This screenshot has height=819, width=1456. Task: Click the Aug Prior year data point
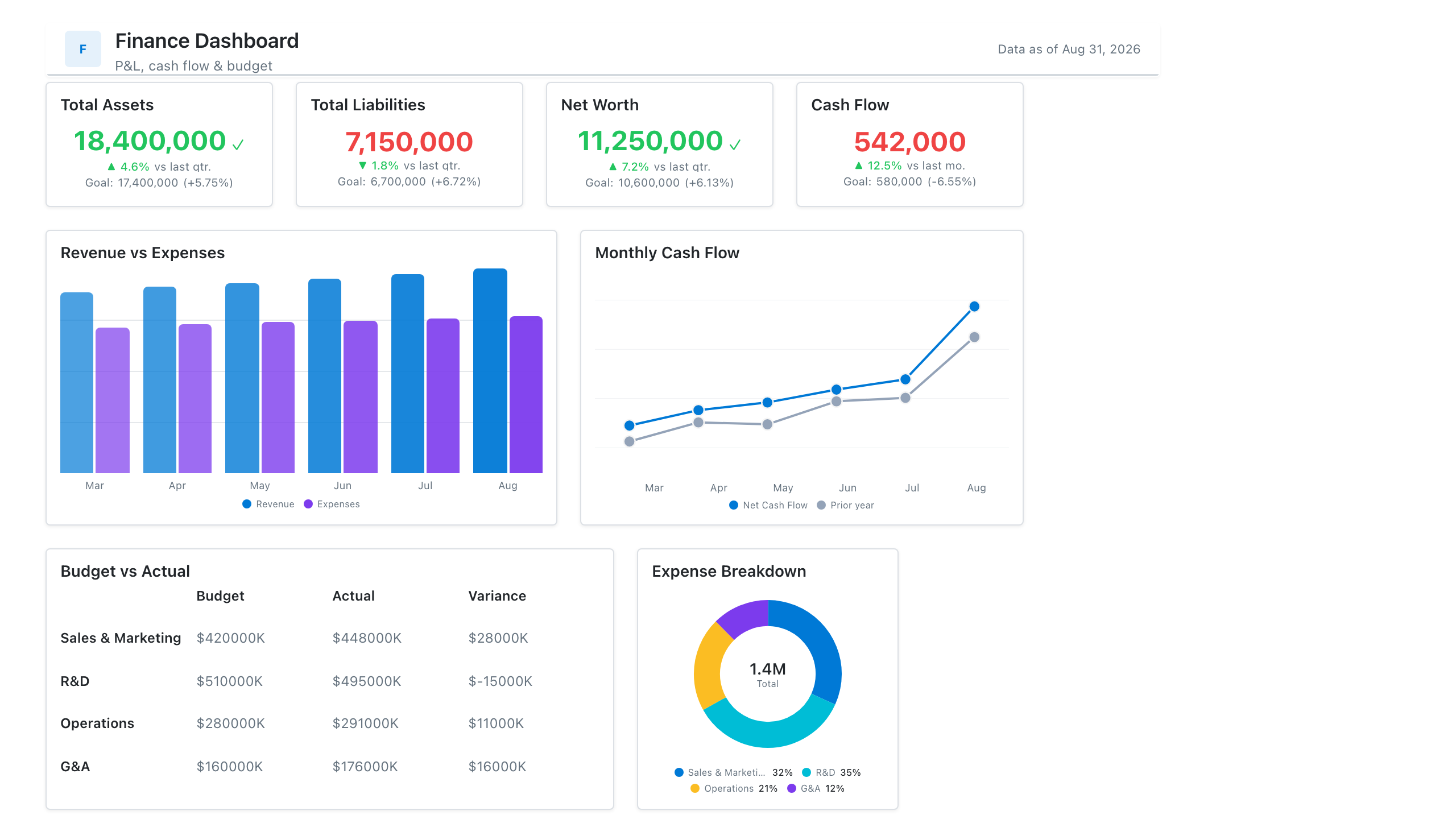tap(974, 337)
